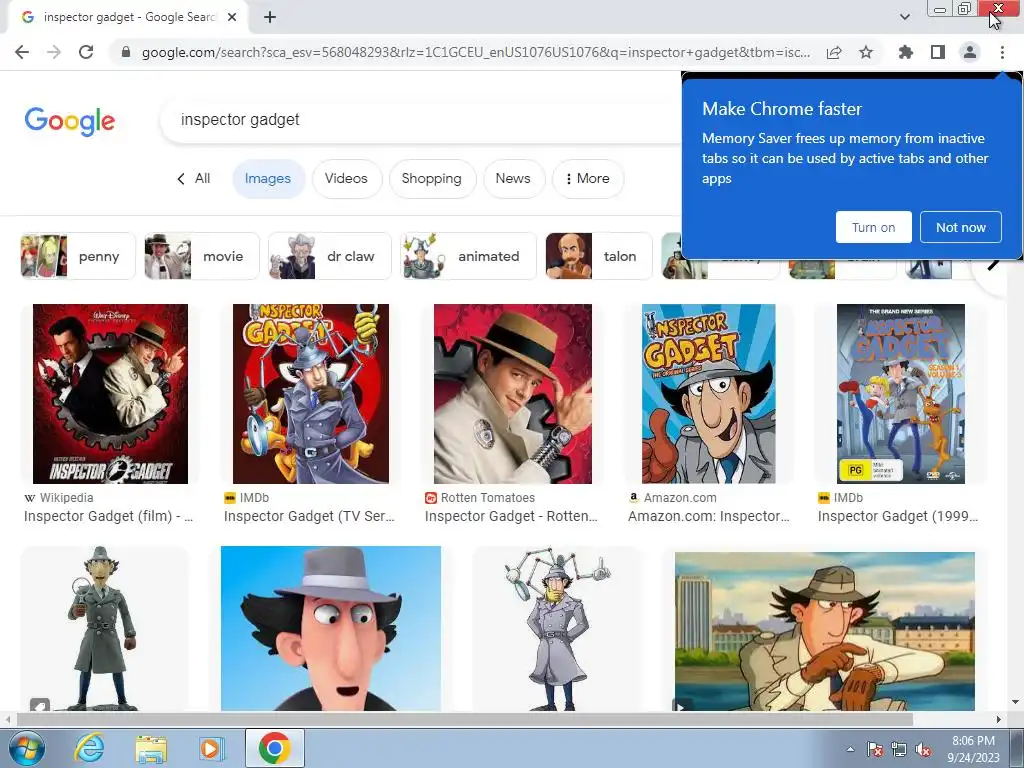Click the horizontal scrollbar

tap(464, 719)
